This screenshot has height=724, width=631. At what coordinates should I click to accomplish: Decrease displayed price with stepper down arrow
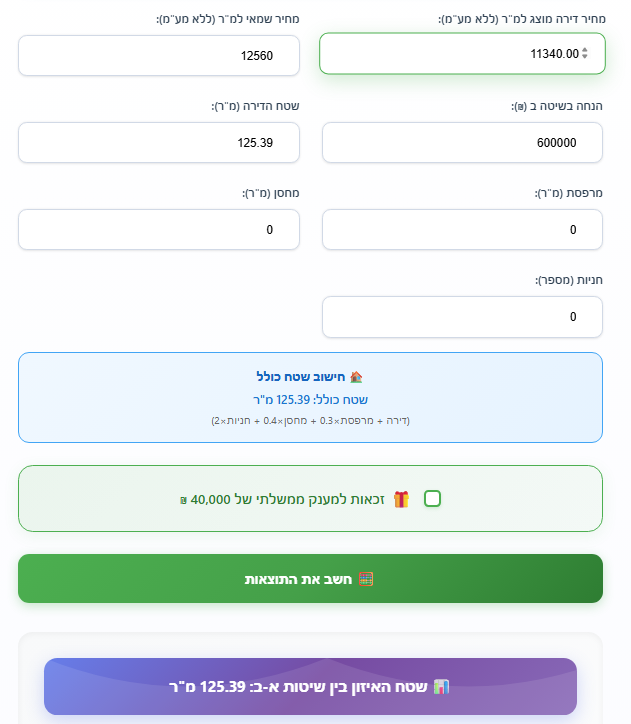585,58
